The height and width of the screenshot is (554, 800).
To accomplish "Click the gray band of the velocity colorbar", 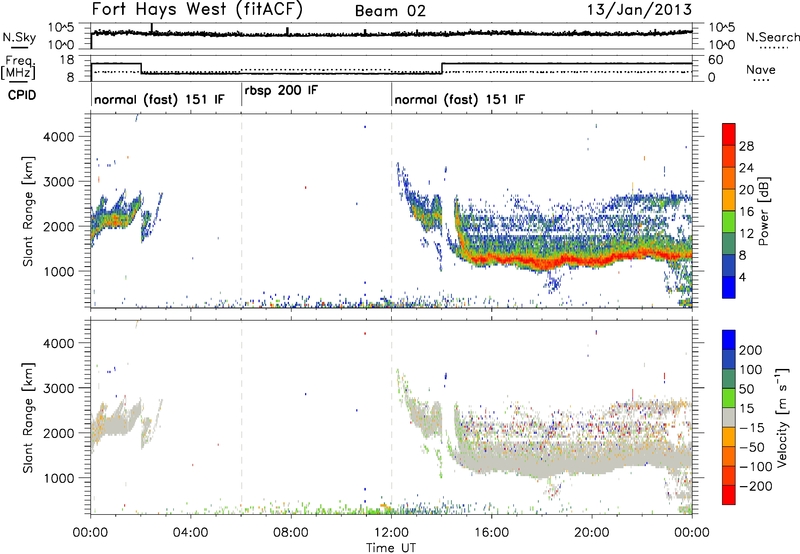I will click(x=729, y=417).
